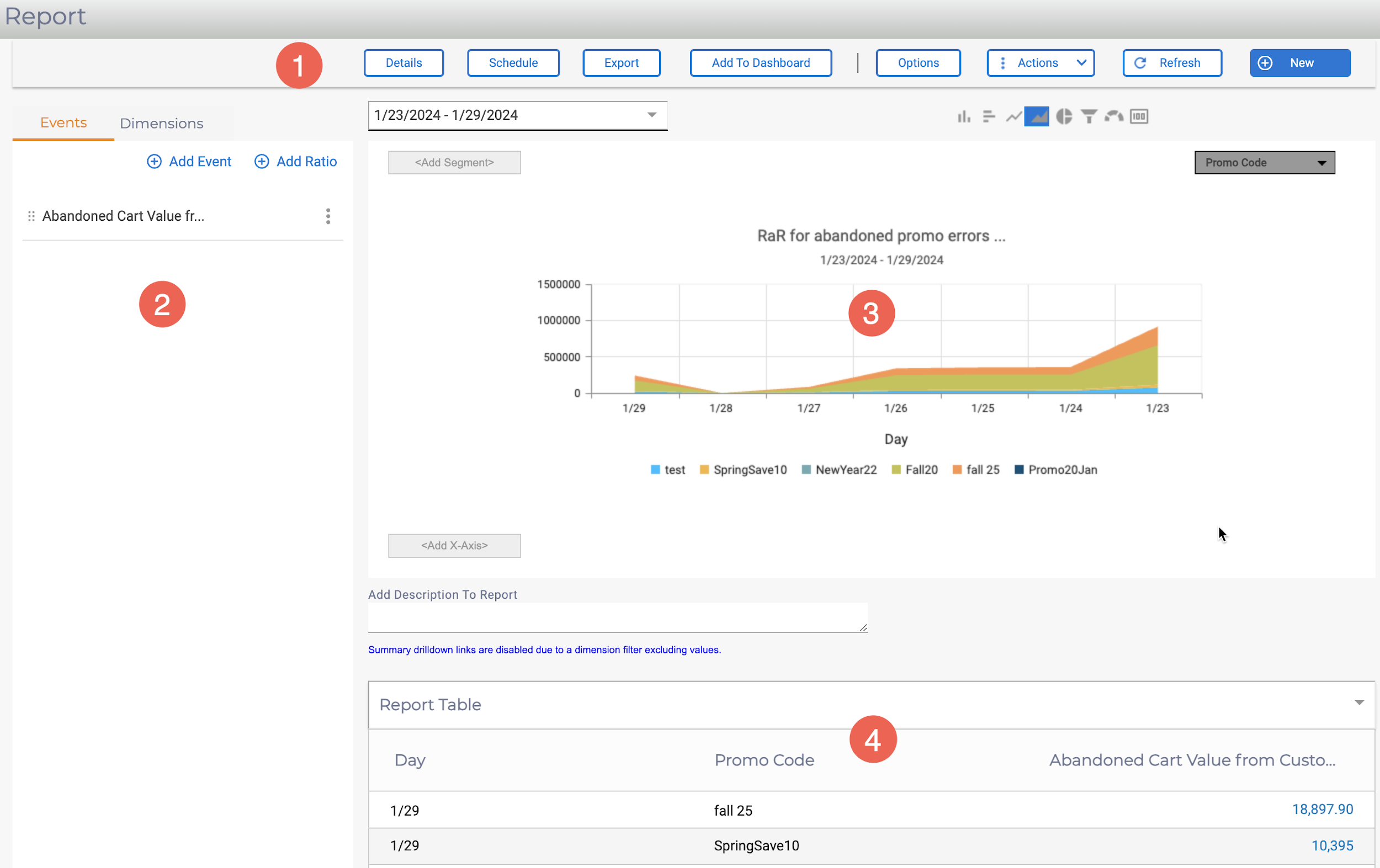The height and width of the screenshot is (868, 1380).
Task: Select the area chart icon
Action: 1037,117
